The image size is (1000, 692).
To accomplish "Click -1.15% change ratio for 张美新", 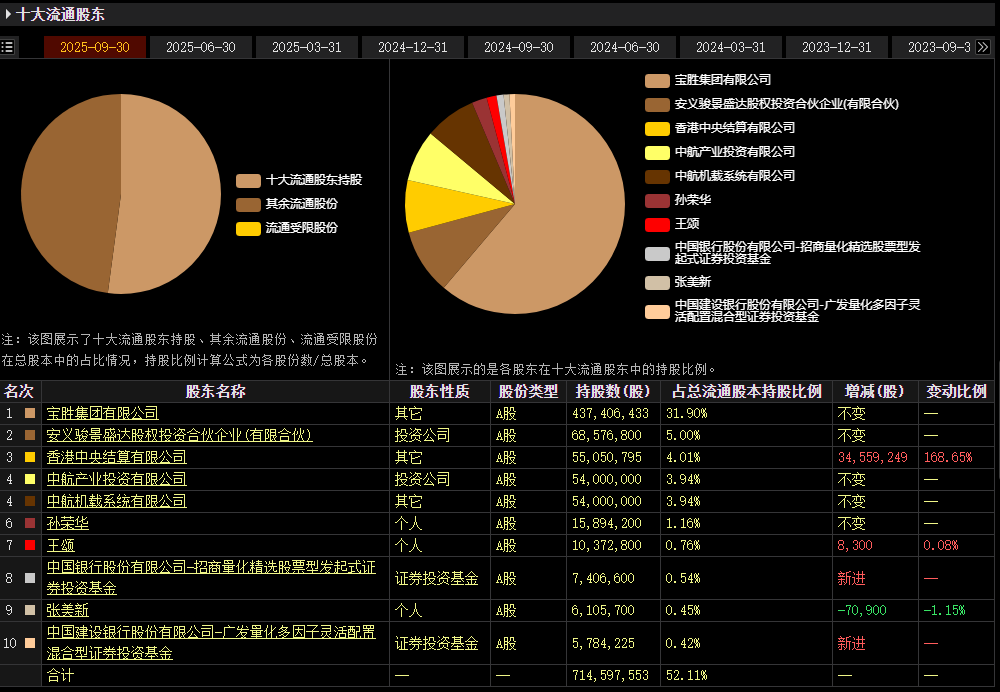I will 945,610.
